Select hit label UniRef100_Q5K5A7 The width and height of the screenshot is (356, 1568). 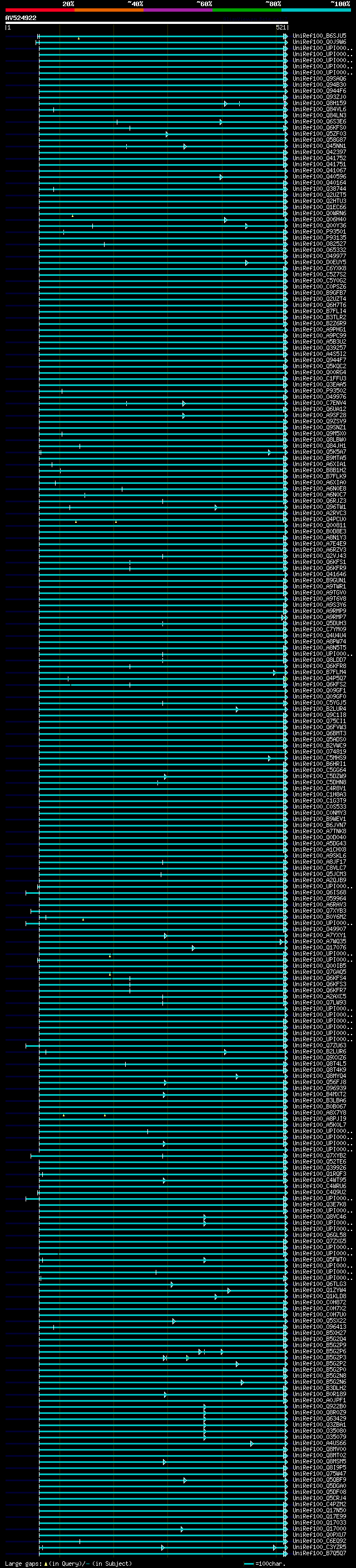[319, 452]
